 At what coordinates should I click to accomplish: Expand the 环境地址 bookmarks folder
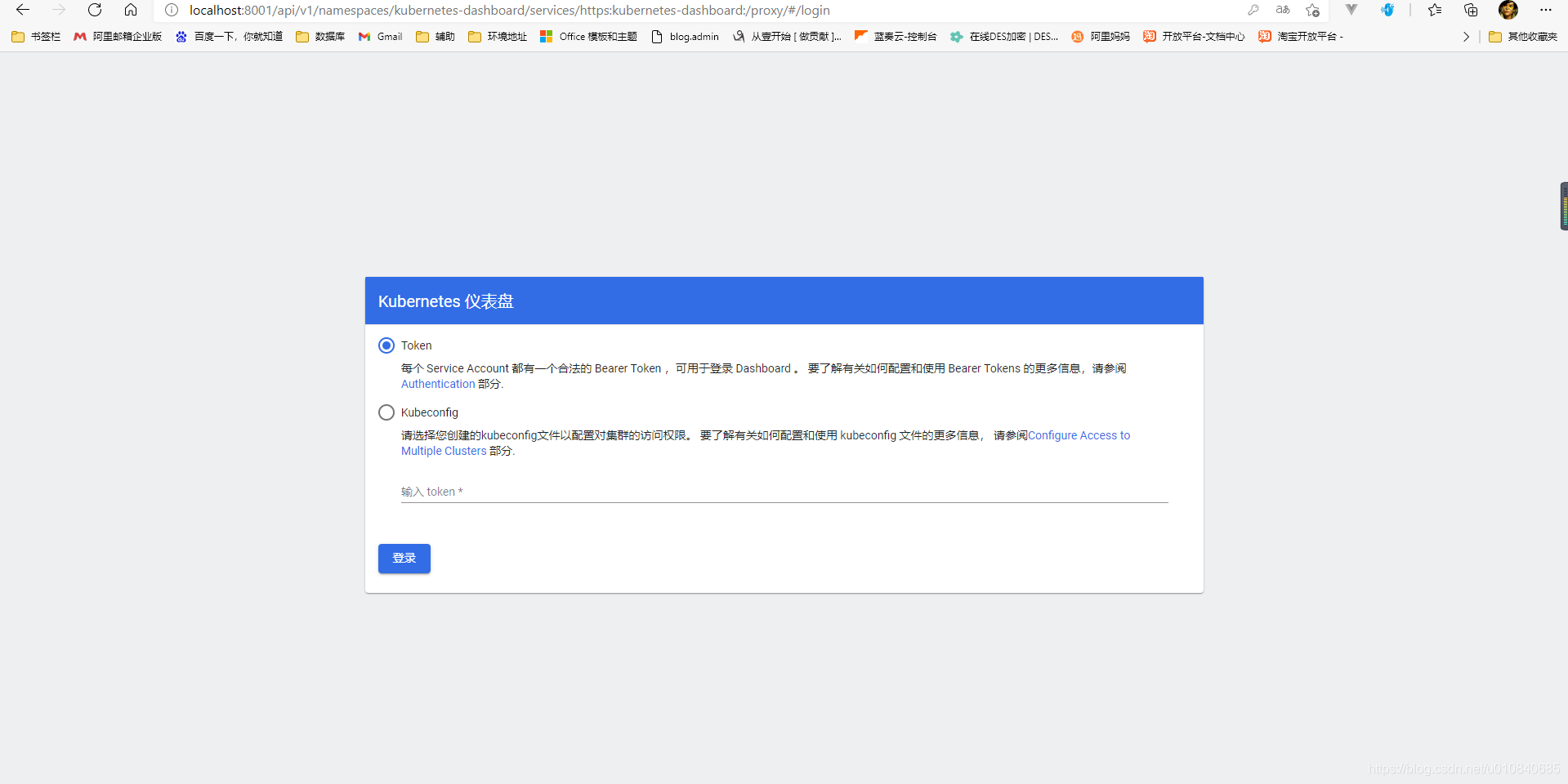(x=498, y=36)
